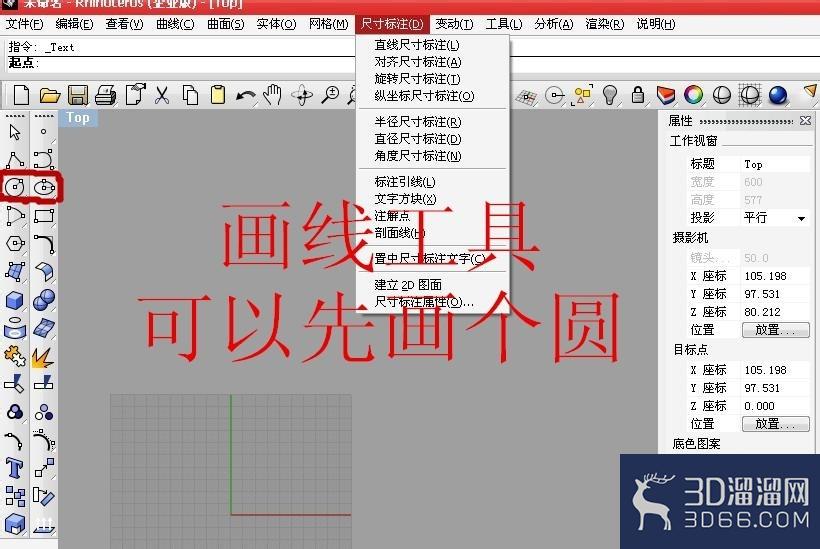Viewport: 820px width, 549px height.
Task: Click target point 放置... button
Action: [776, 424]
